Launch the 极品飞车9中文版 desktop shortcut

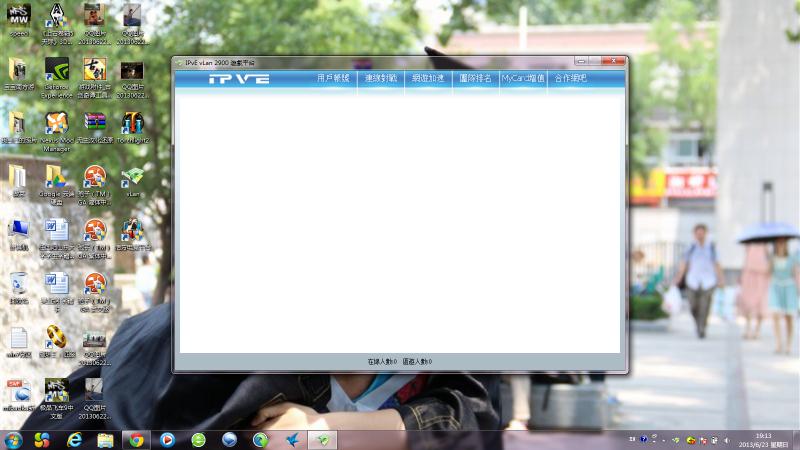57,399
